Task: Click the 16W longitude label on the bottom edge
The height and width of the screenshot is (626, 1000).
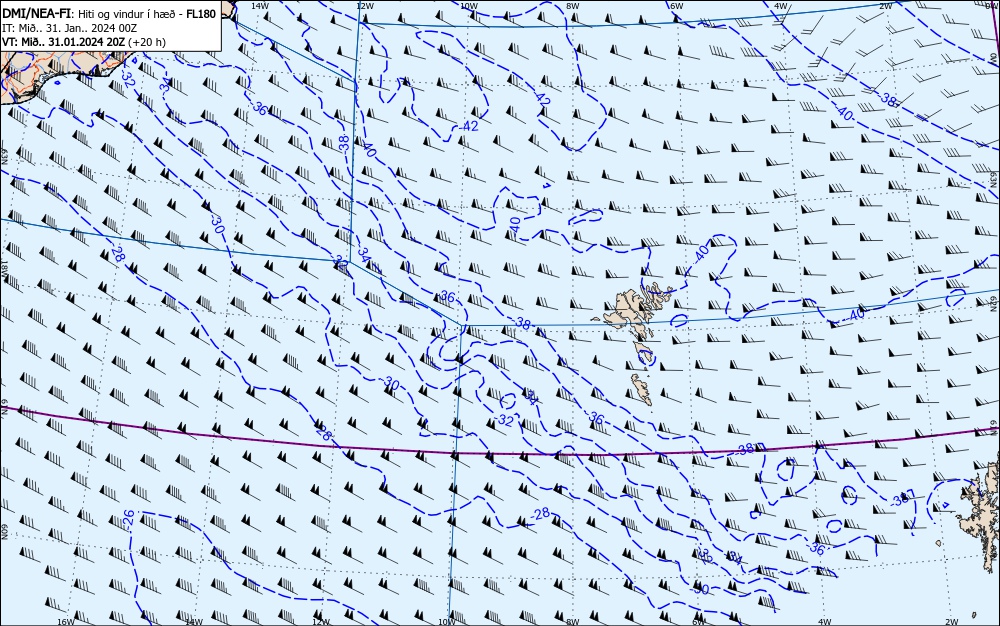Action: [x=66, y=622]
